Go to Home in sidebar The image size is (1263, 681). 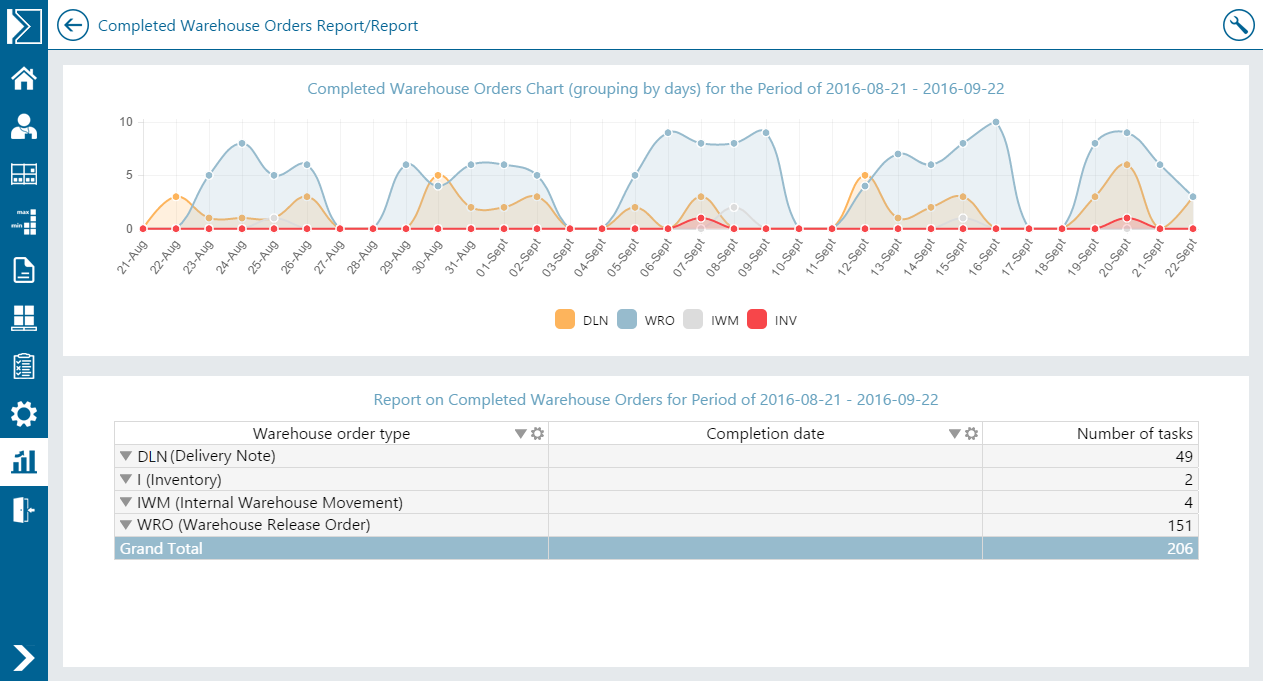pos(24,78)
